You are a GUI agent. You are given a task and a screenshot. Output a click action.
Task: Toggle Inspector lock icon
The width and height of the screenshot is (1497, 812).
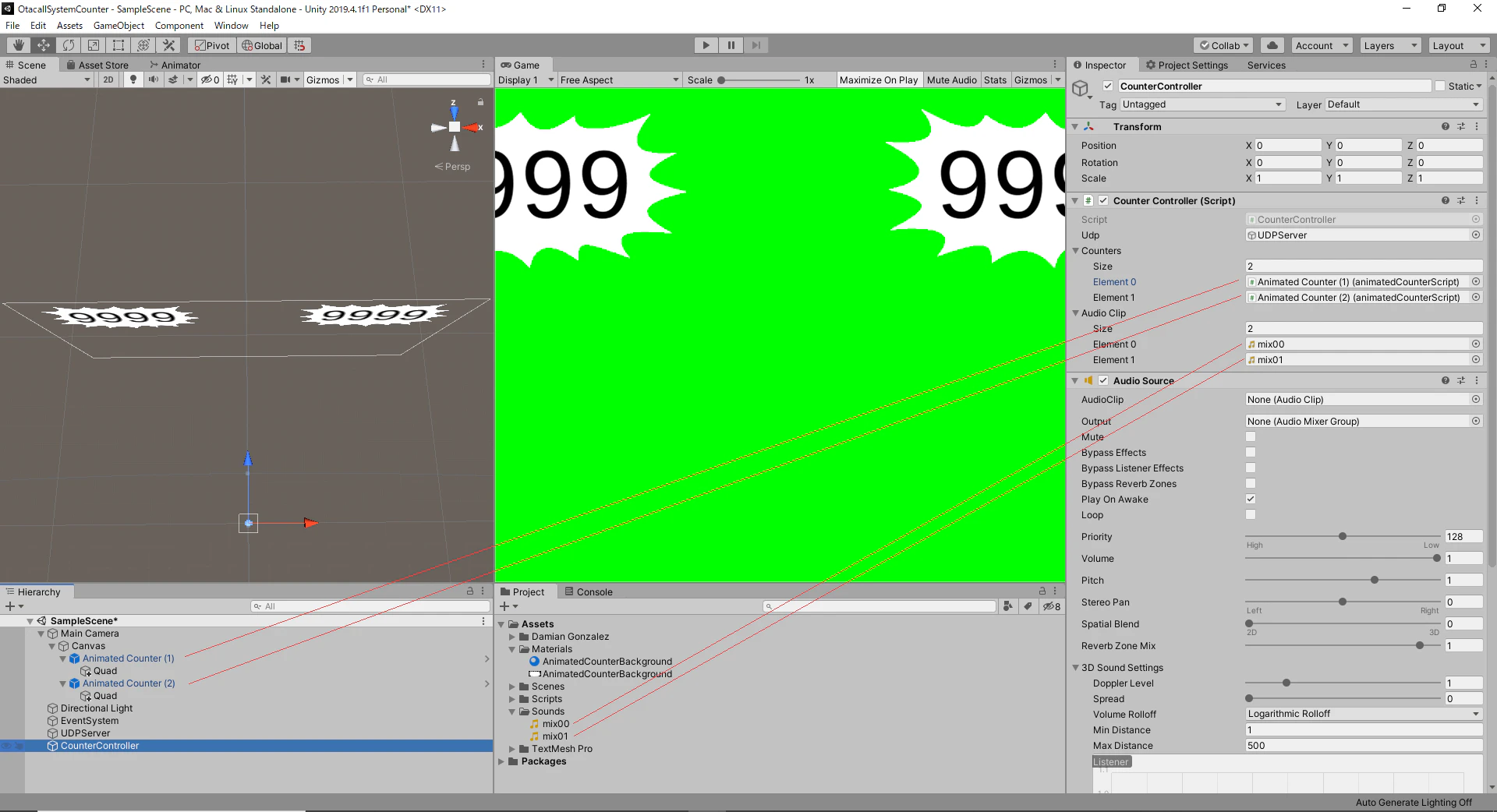pos(1474,65)
